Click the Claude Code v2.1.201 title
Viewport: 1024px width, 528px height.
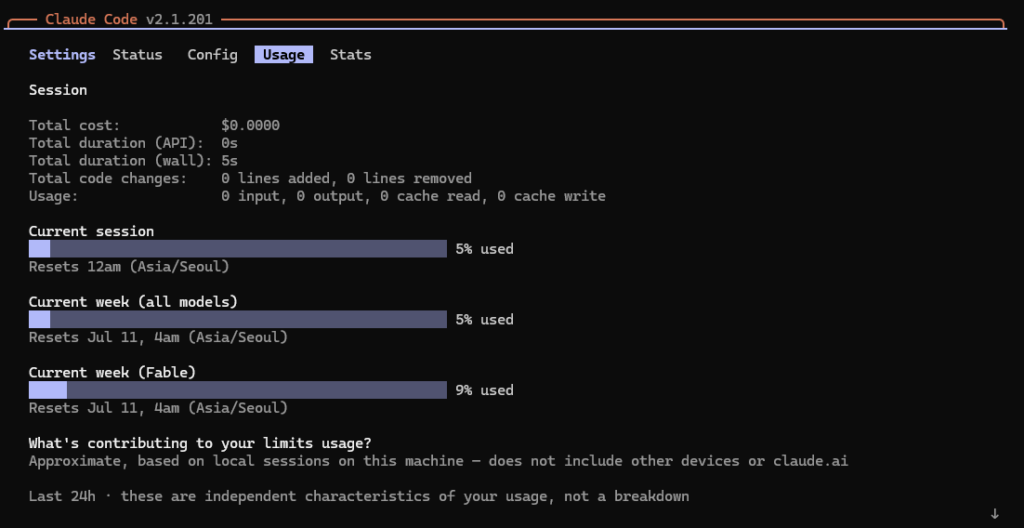[x=129, y=20]
